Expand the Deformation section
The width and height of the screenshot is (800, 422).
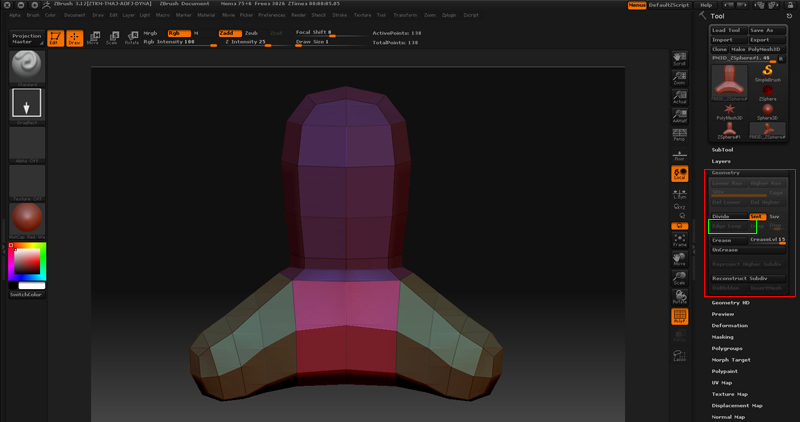coord(729,325)
